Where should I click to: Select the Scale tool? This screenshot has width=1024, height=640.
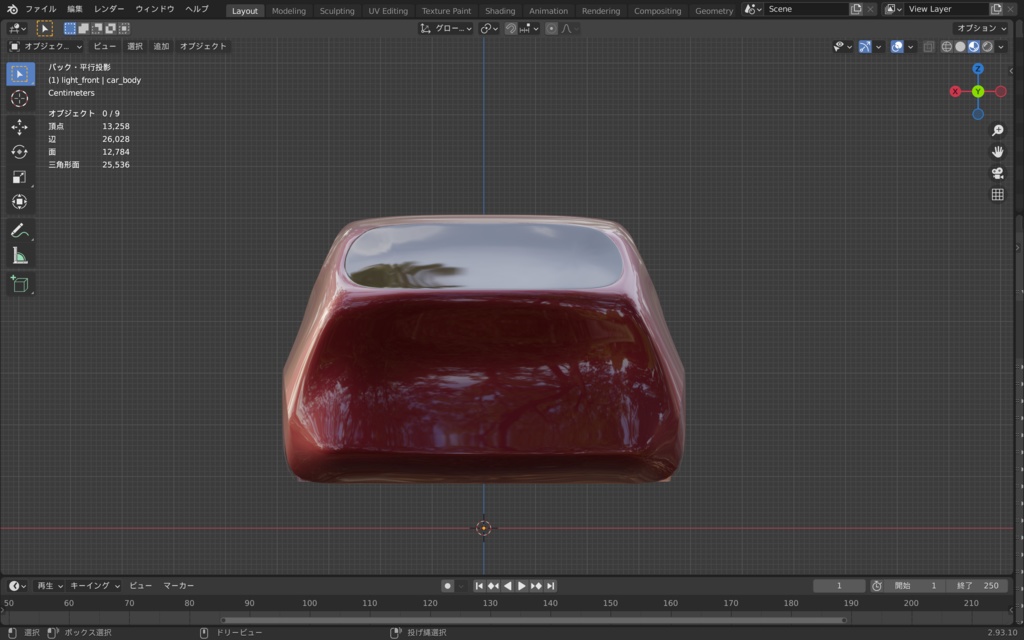pos(20,176)
